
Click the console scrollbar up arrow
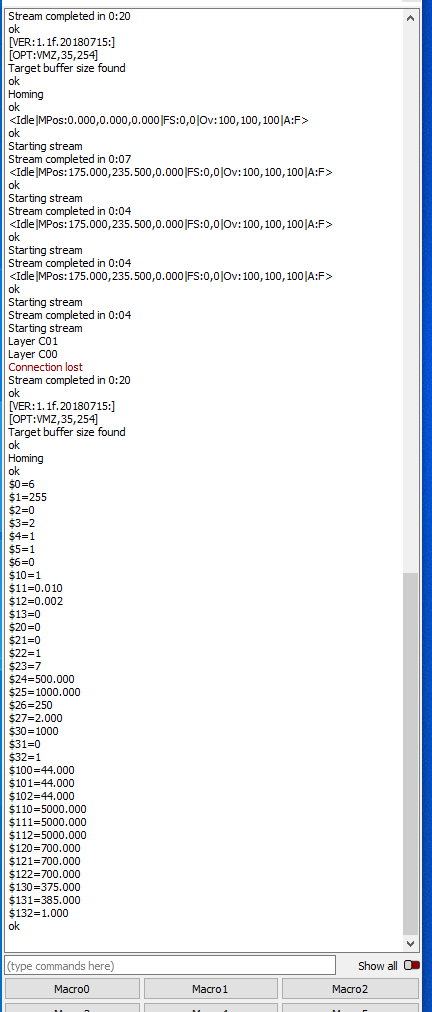(410, 17)
